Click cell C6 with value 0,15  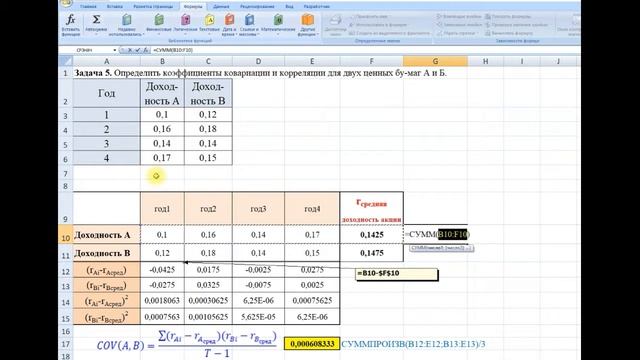click(208, 158)
